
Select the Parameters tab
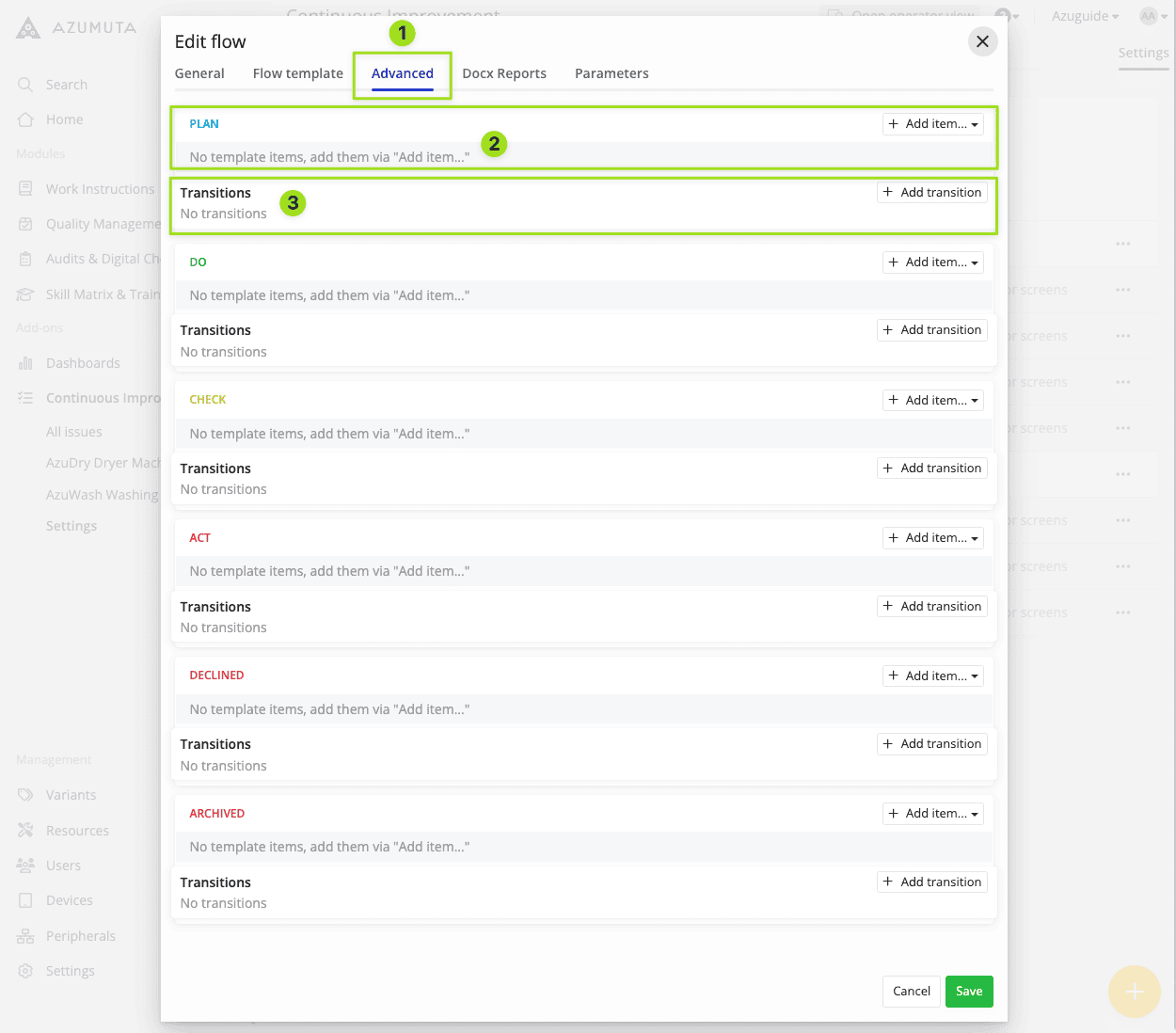[x=612, y=73]
